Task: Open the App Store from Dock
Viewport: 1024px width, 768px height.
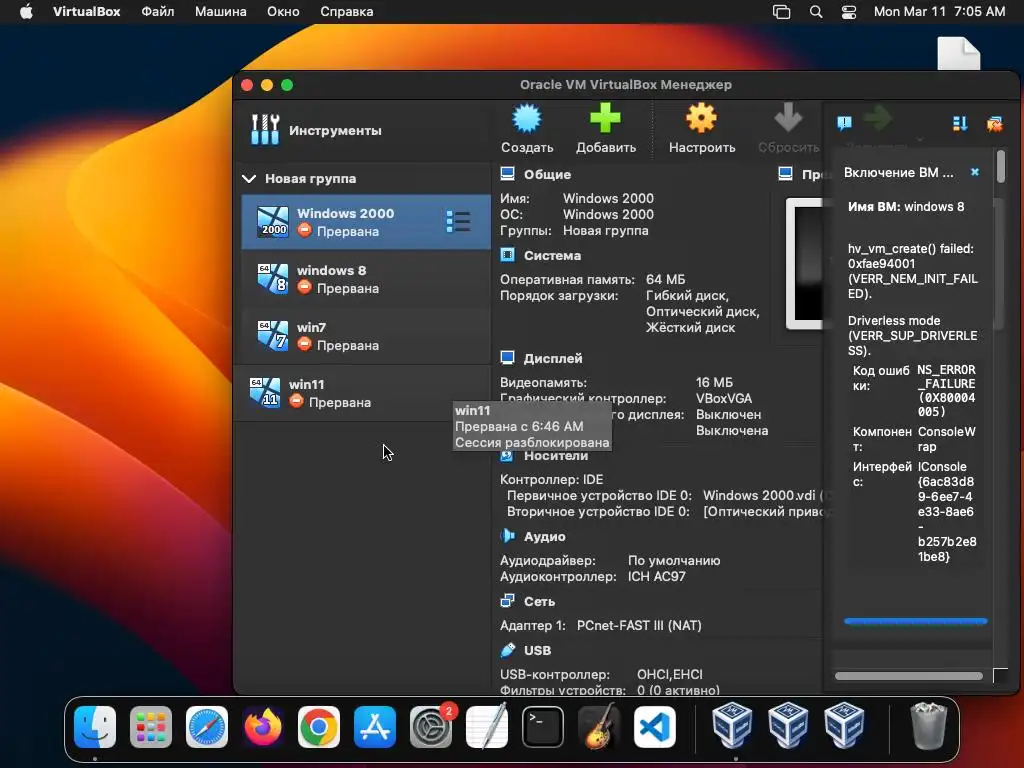Action: pyautogui.click(x=375, y=727)
